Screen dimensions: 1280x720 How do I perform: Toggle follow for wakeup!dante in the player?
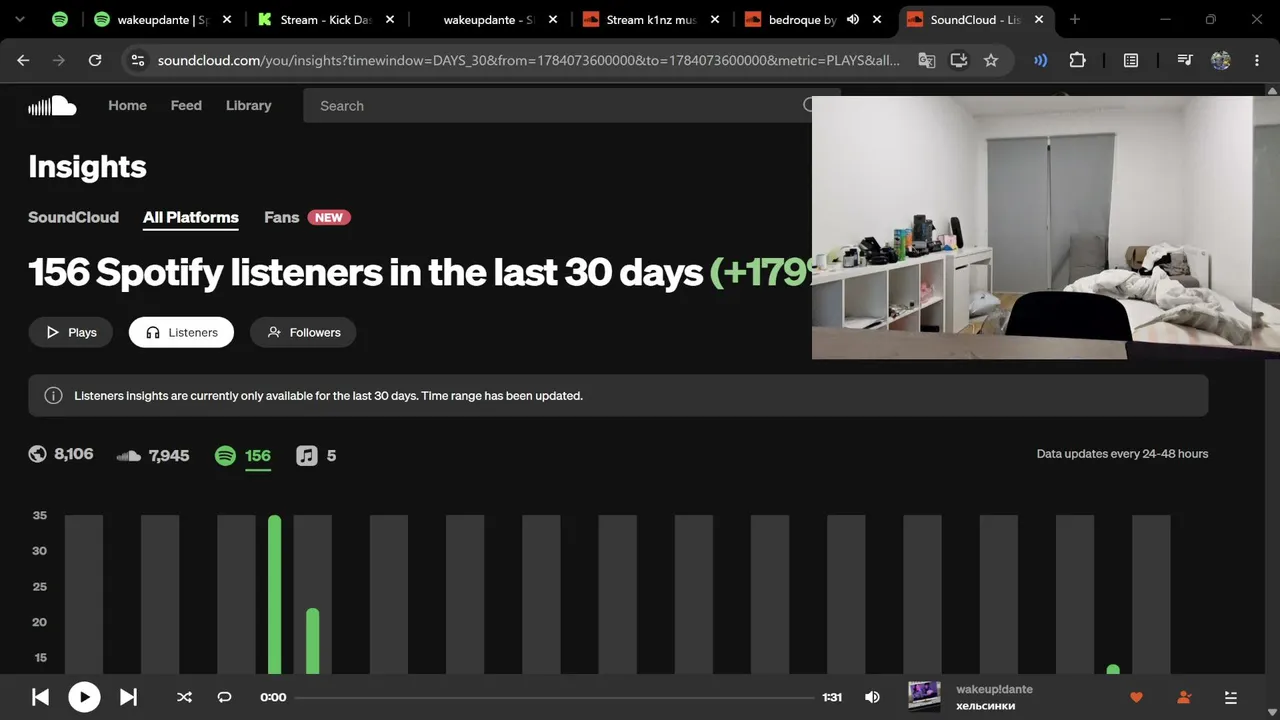point(1184,697)
